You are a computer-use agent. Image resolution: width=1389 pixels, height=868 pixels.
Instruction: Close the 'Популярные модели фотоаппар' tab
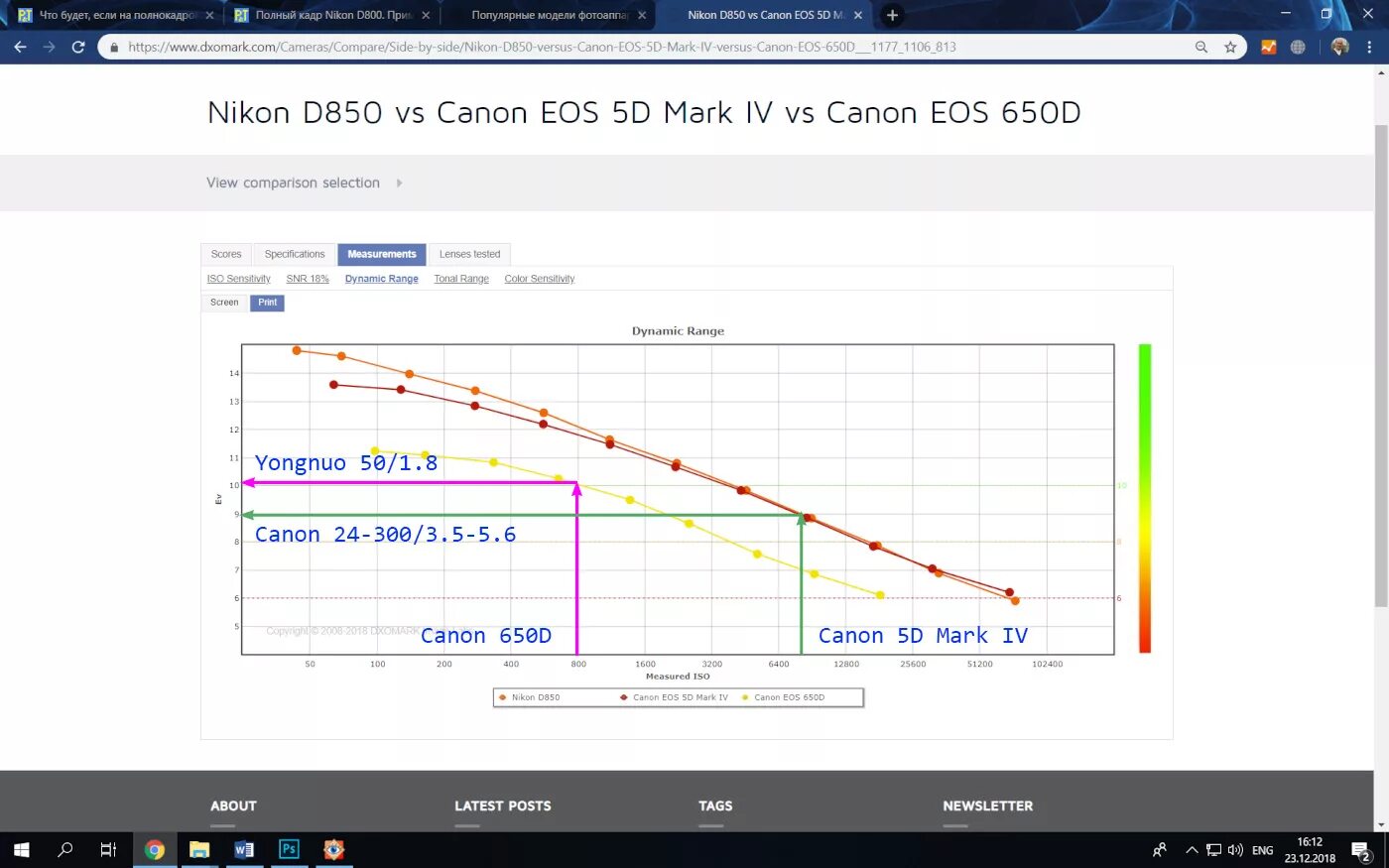(x=642, y=15)
